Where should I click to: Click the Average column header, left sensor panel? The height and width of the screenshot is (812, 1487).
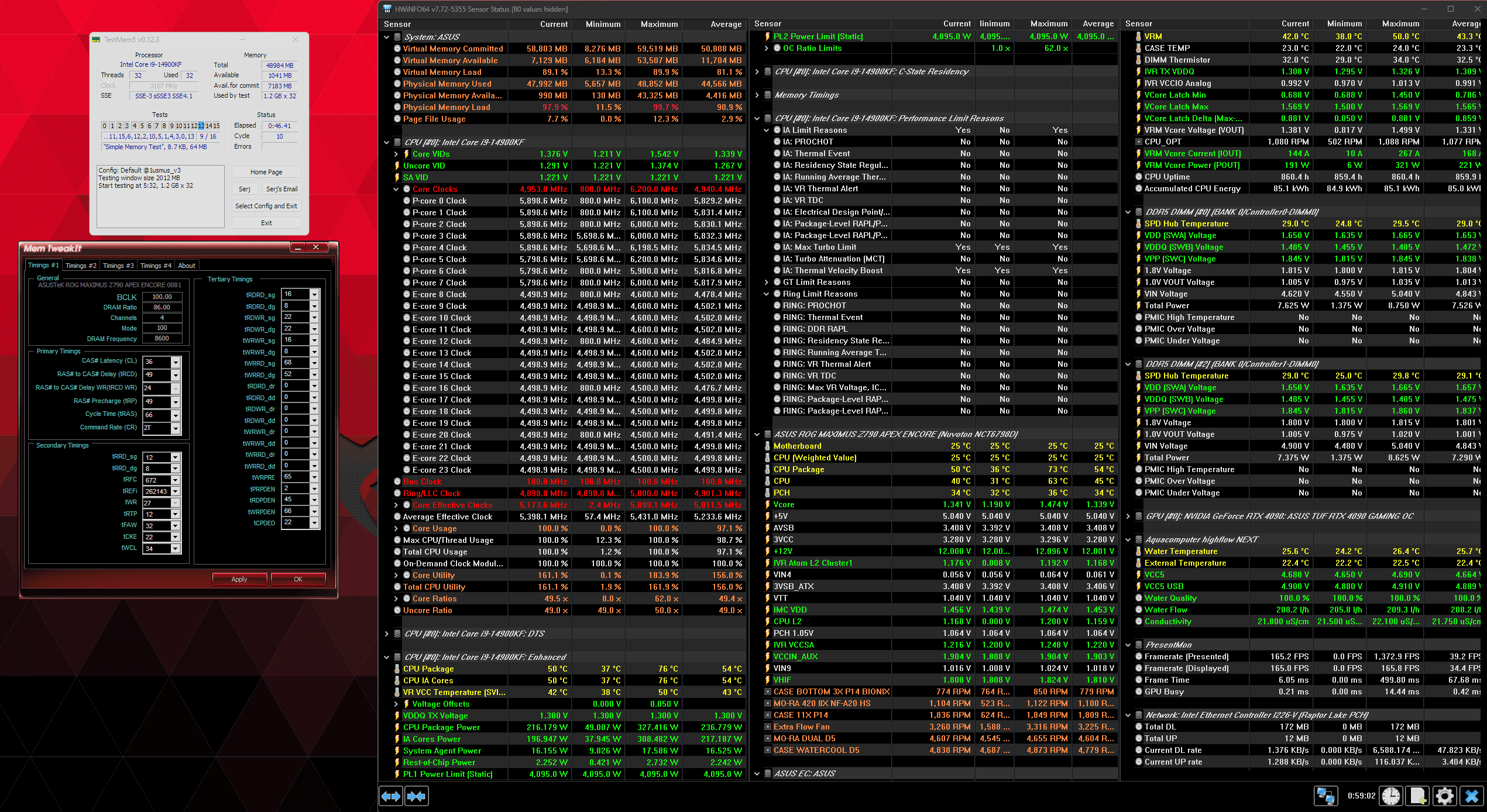click(726, 24)
